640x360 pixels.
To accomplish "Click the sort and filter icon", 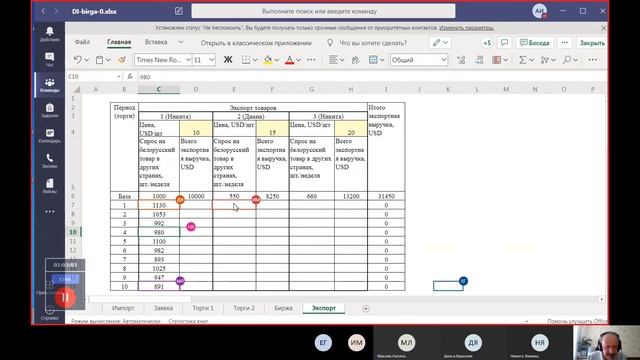I will tap(544, 60).
